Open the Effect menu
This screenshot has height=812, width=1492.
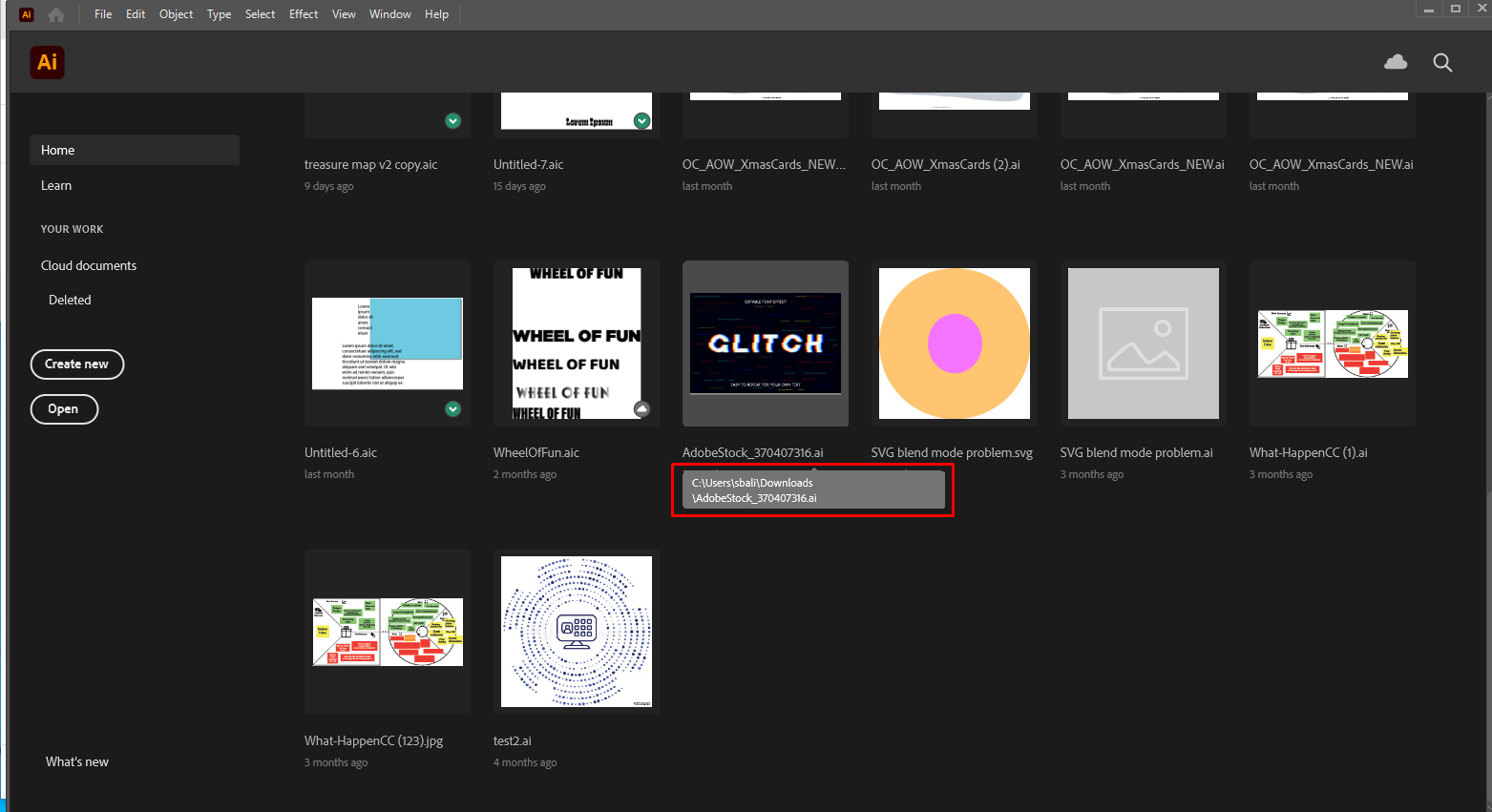click(x=303, y=14)
